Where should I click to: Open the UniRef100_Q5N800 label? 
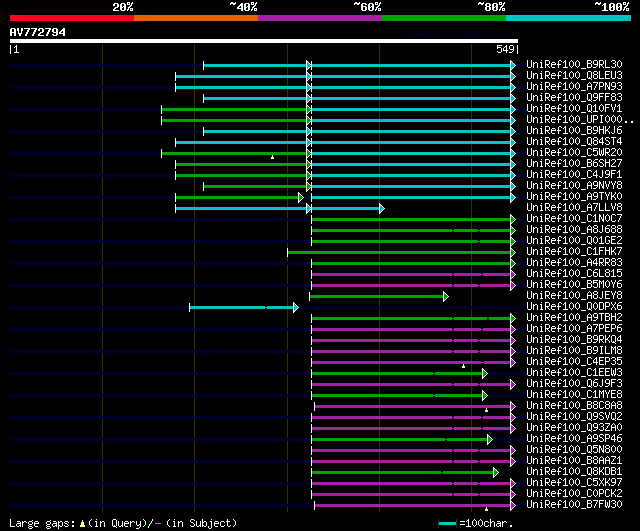tap(574, 450)
